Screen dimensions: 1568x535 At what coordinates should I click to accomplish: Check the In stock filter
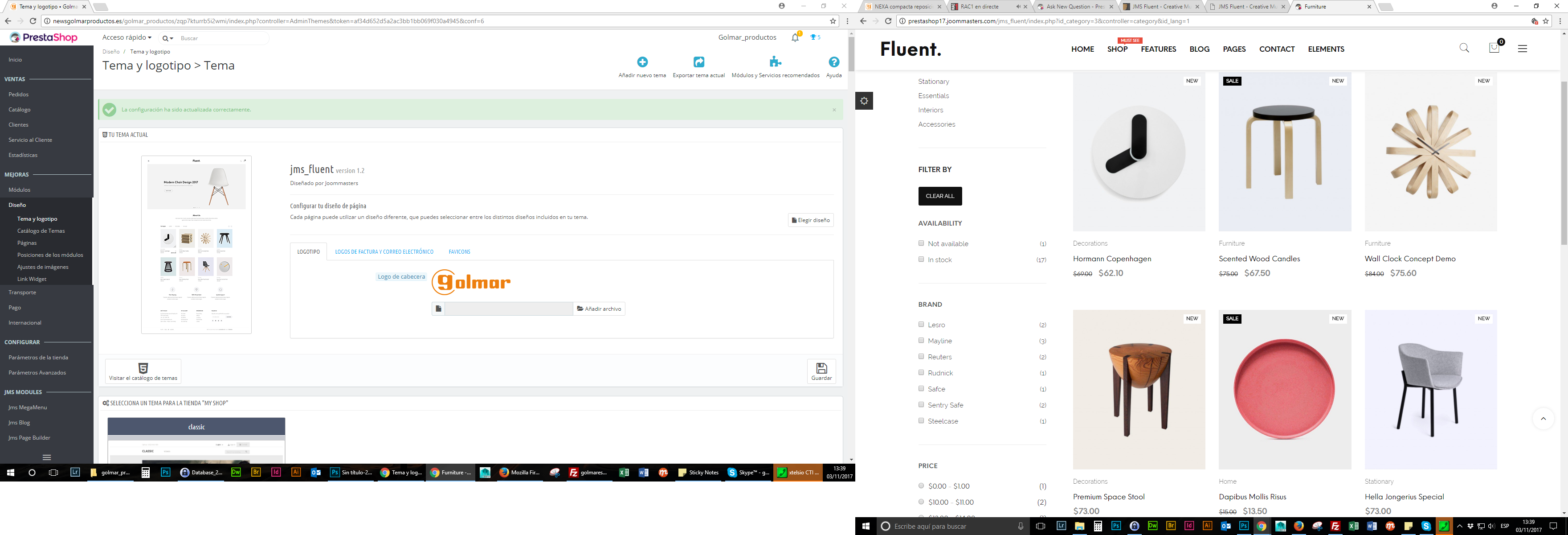(921, 259)
